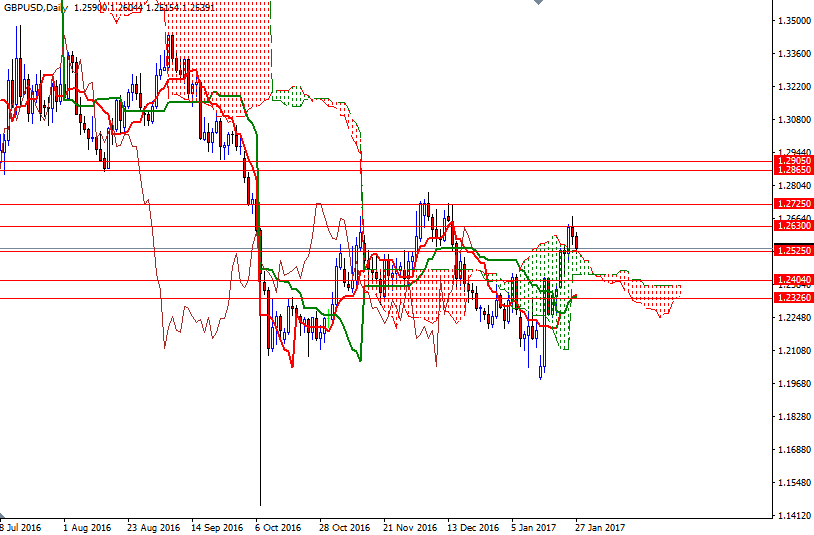Click the 28 Oct 2016 date label
814x535 pixels.
345,528
